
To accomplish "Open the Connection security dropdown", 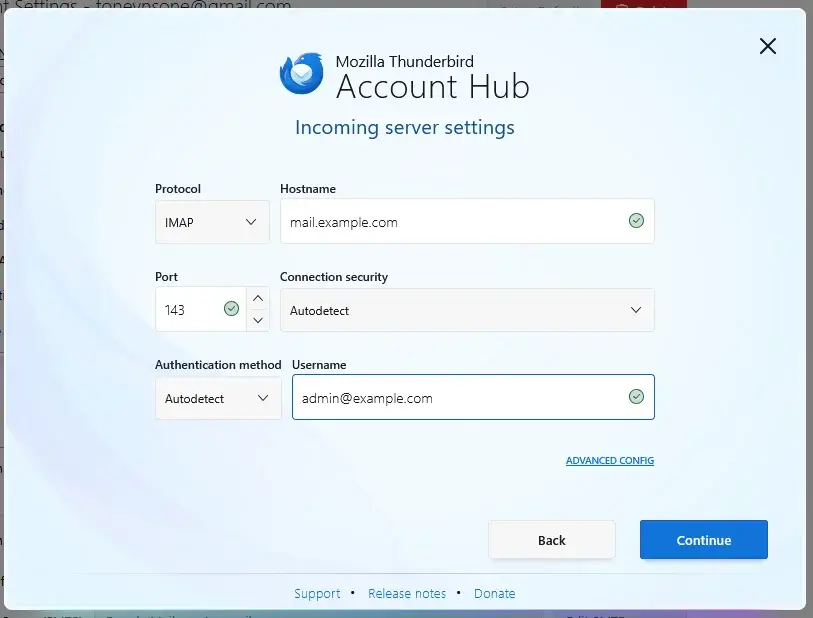I will tap(466, 310).
